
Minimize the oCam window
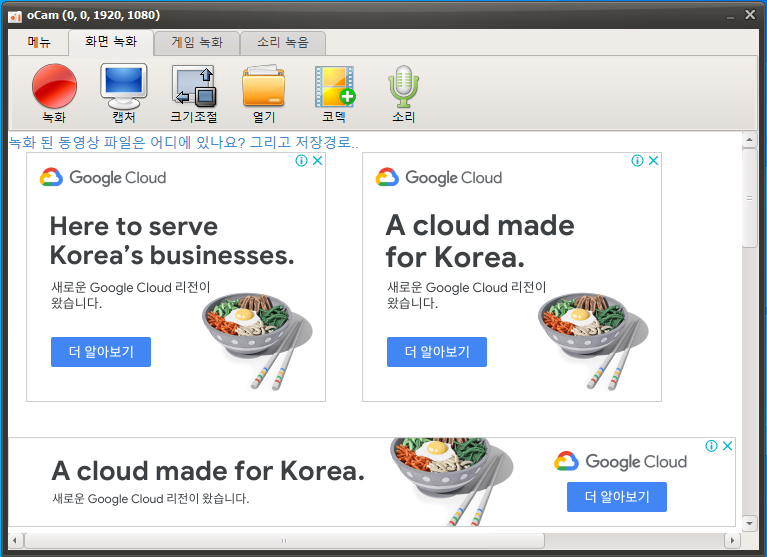[730, 16]
